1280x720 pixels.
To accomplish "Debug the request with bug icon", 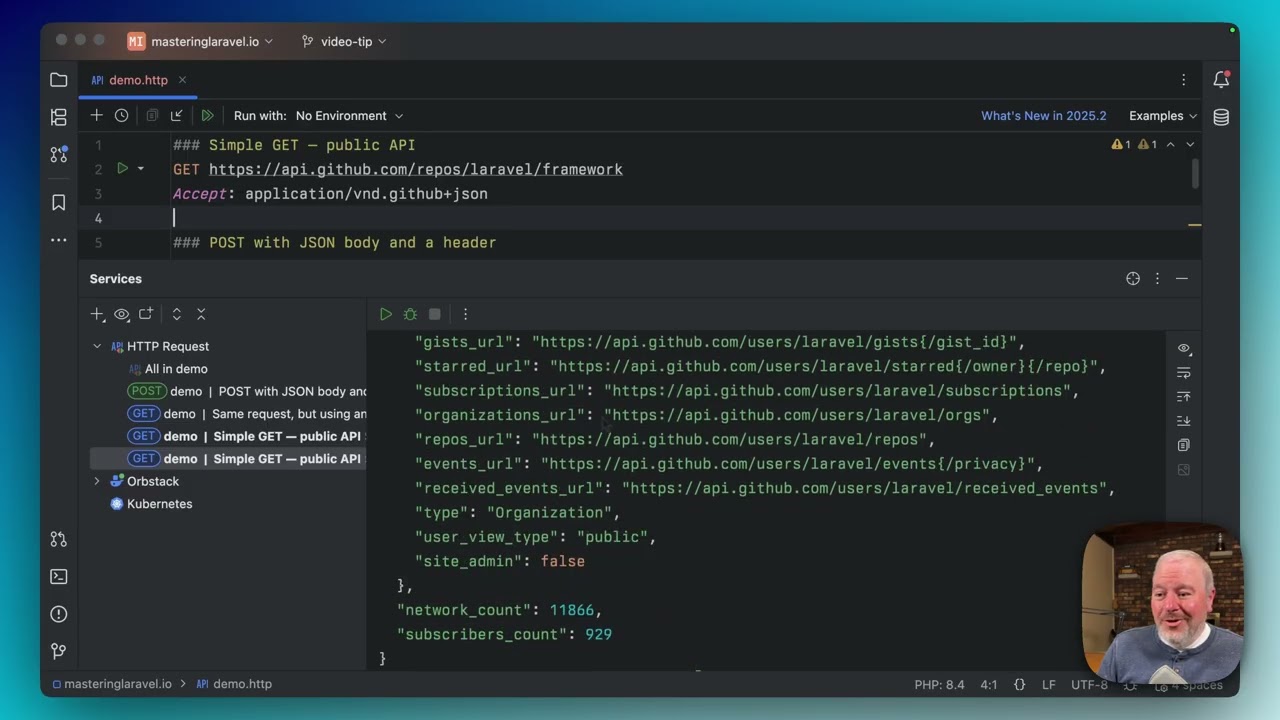I will point(410,314).
